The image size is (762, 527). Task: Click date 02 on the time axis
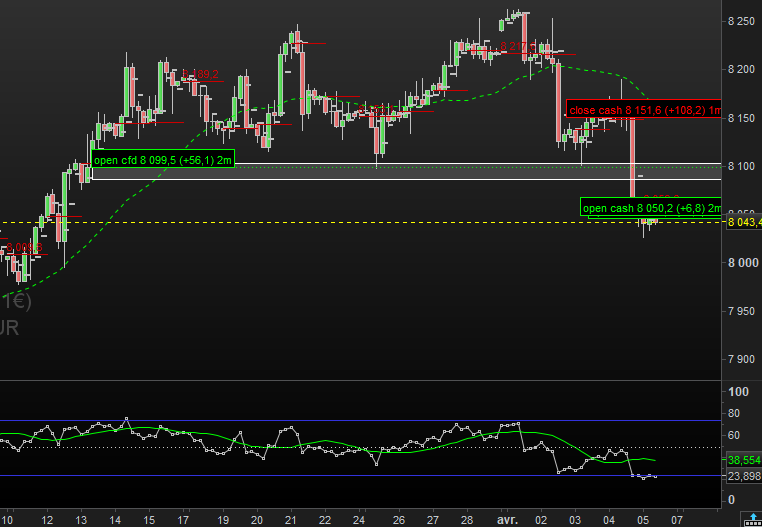[541, 520]
